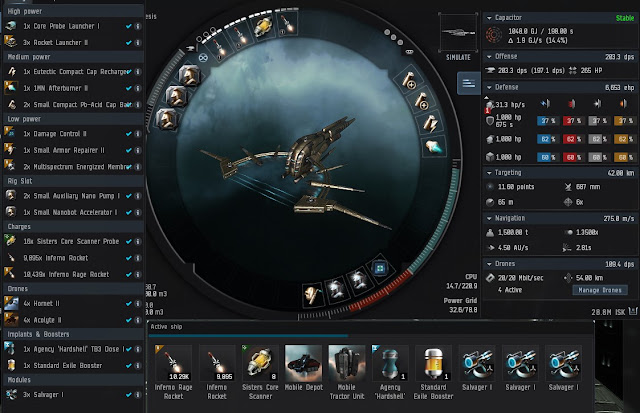This screenshot has width=640, height=413.
Task: Click the blue shield EM resistance 37% bar
Action: [548, 121]
